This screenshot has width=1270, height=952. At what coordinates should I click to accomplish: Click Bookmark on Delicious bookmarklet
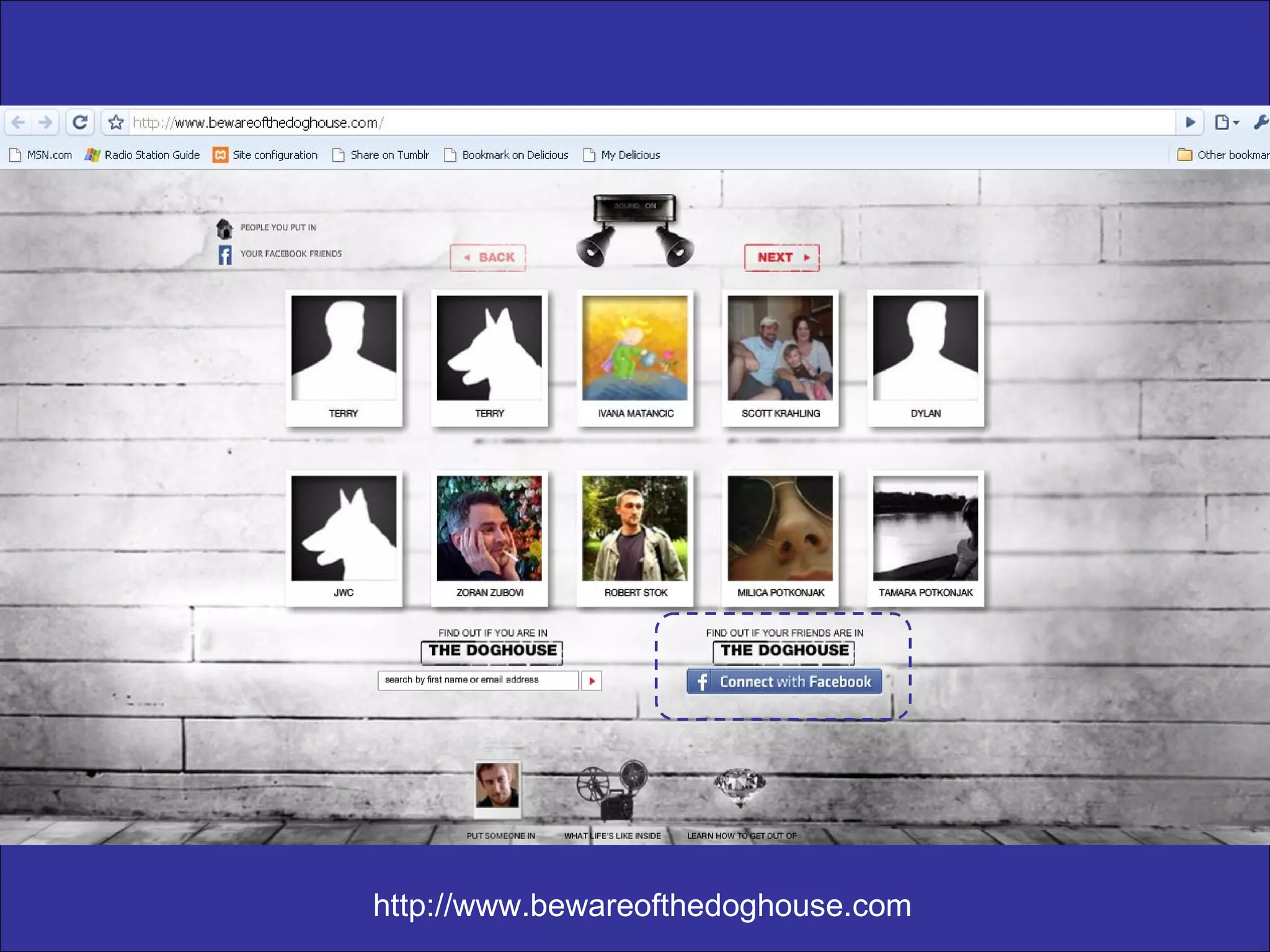point(507,155)
